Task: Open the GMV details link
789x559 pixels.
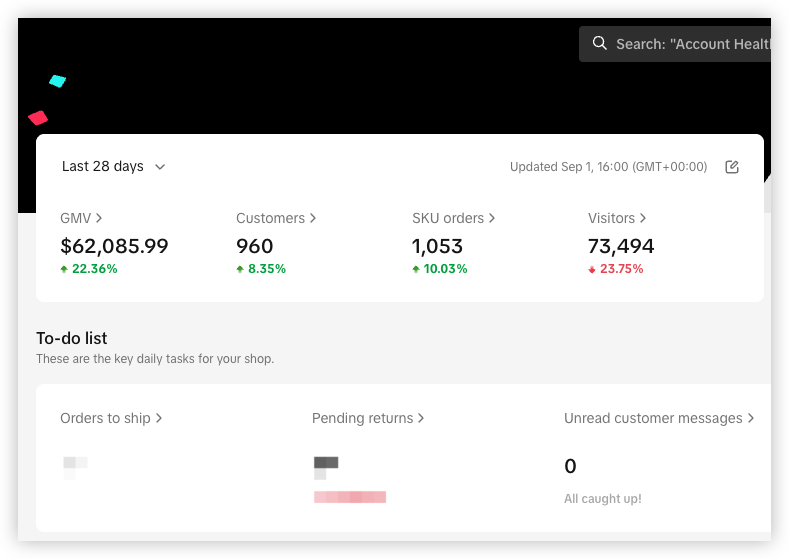Action: click(x=81, y=218)
